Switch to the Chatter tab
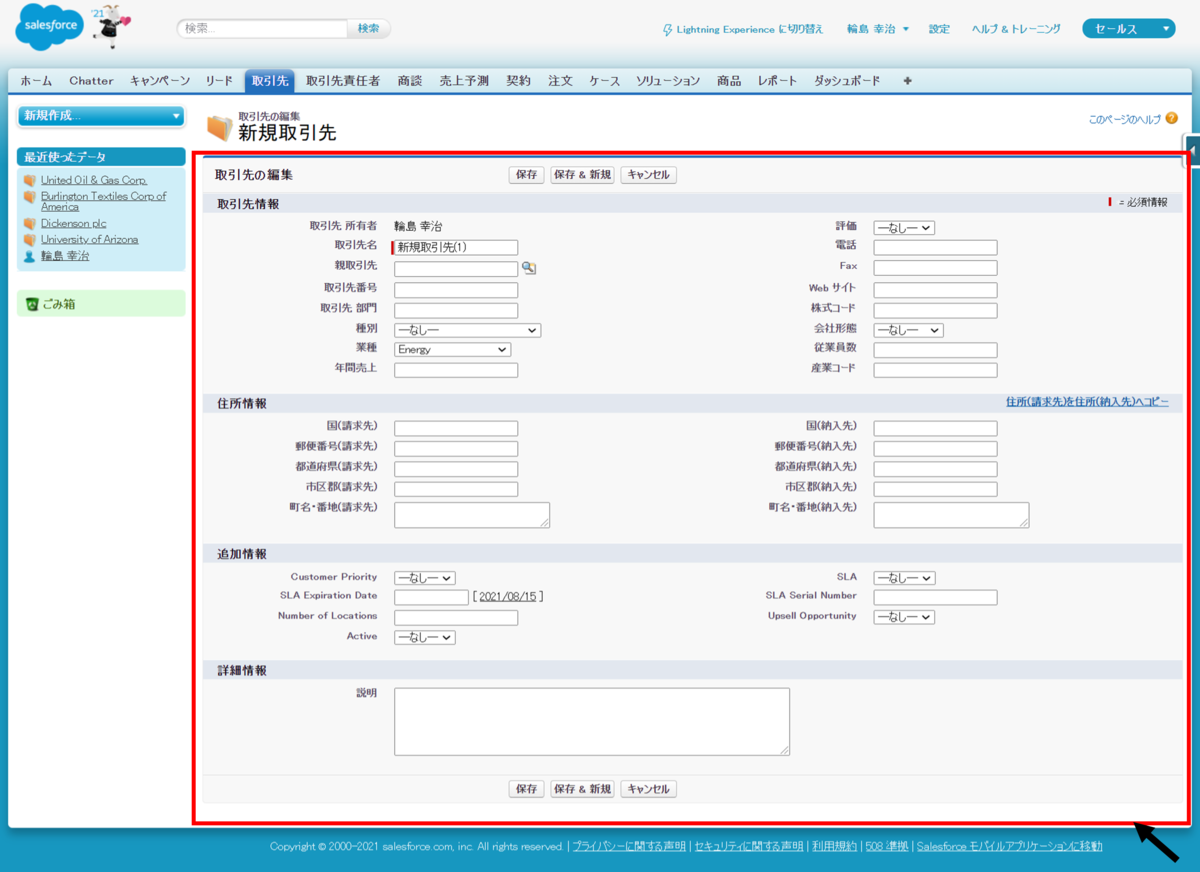 pyautogui.click(x=91, y=81)
